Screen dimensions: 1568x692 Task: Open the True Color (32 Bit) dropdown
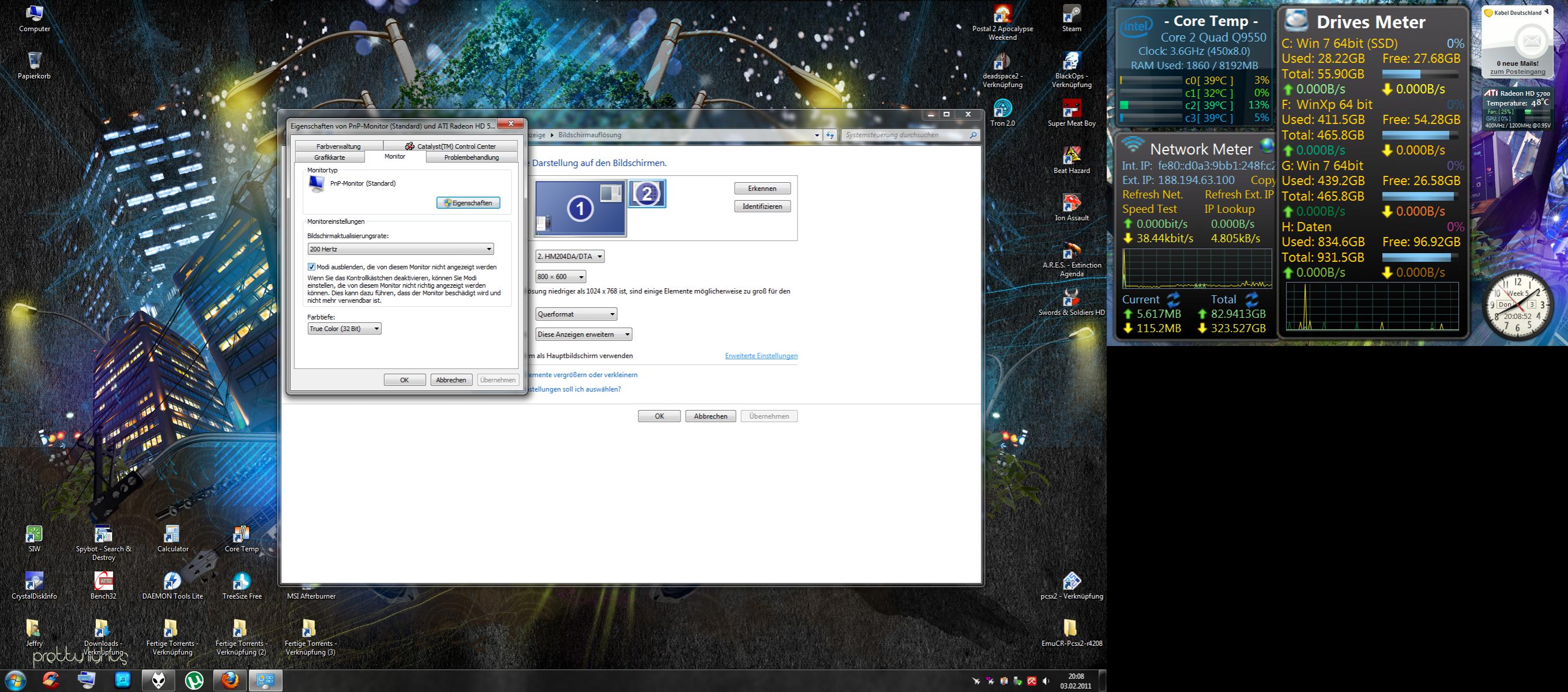[344, 329]
